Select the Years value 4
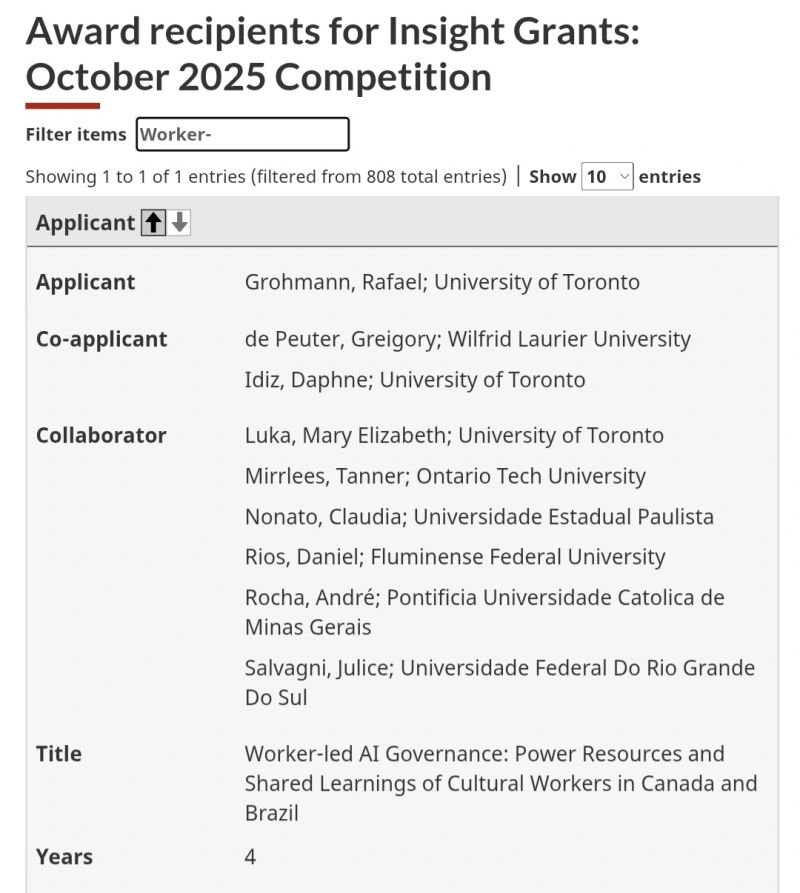The width and height of the screenshot is (800, 893). click(x=250, y=857)
